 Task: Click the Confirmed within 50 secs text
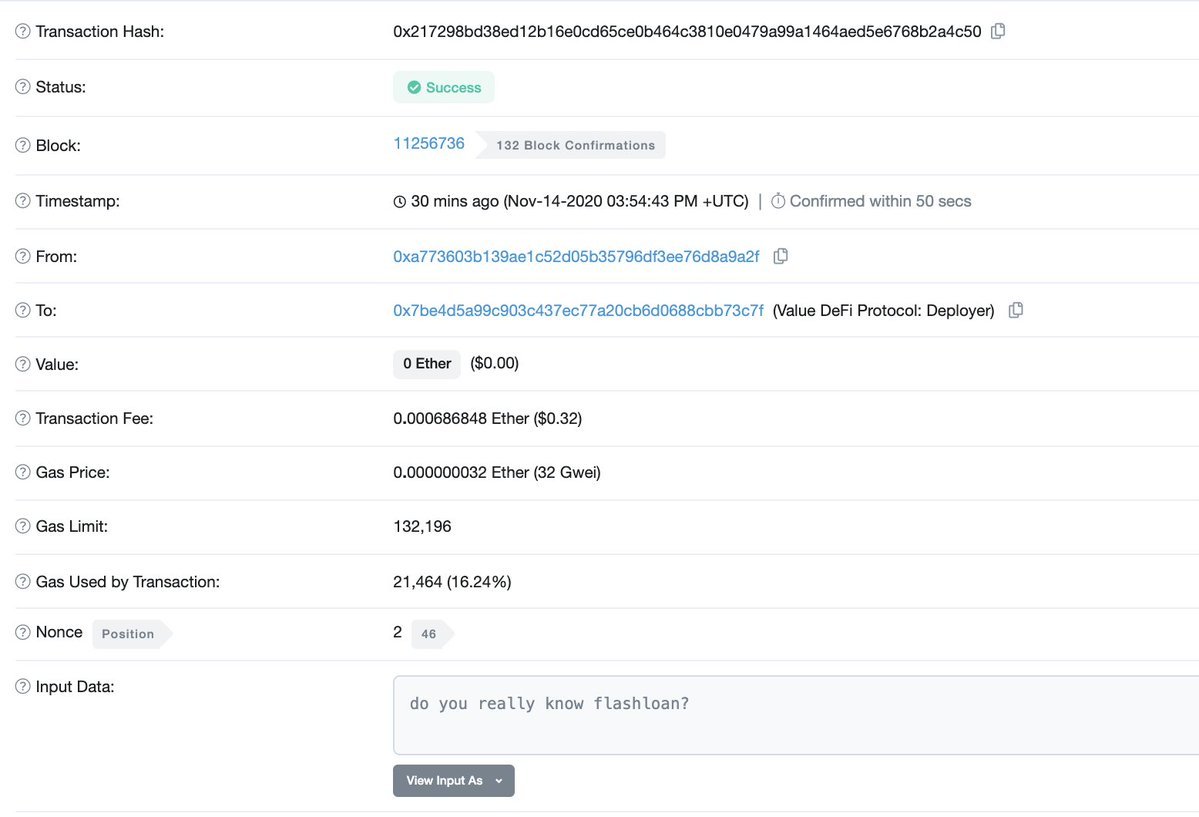[x=880, y=201]
